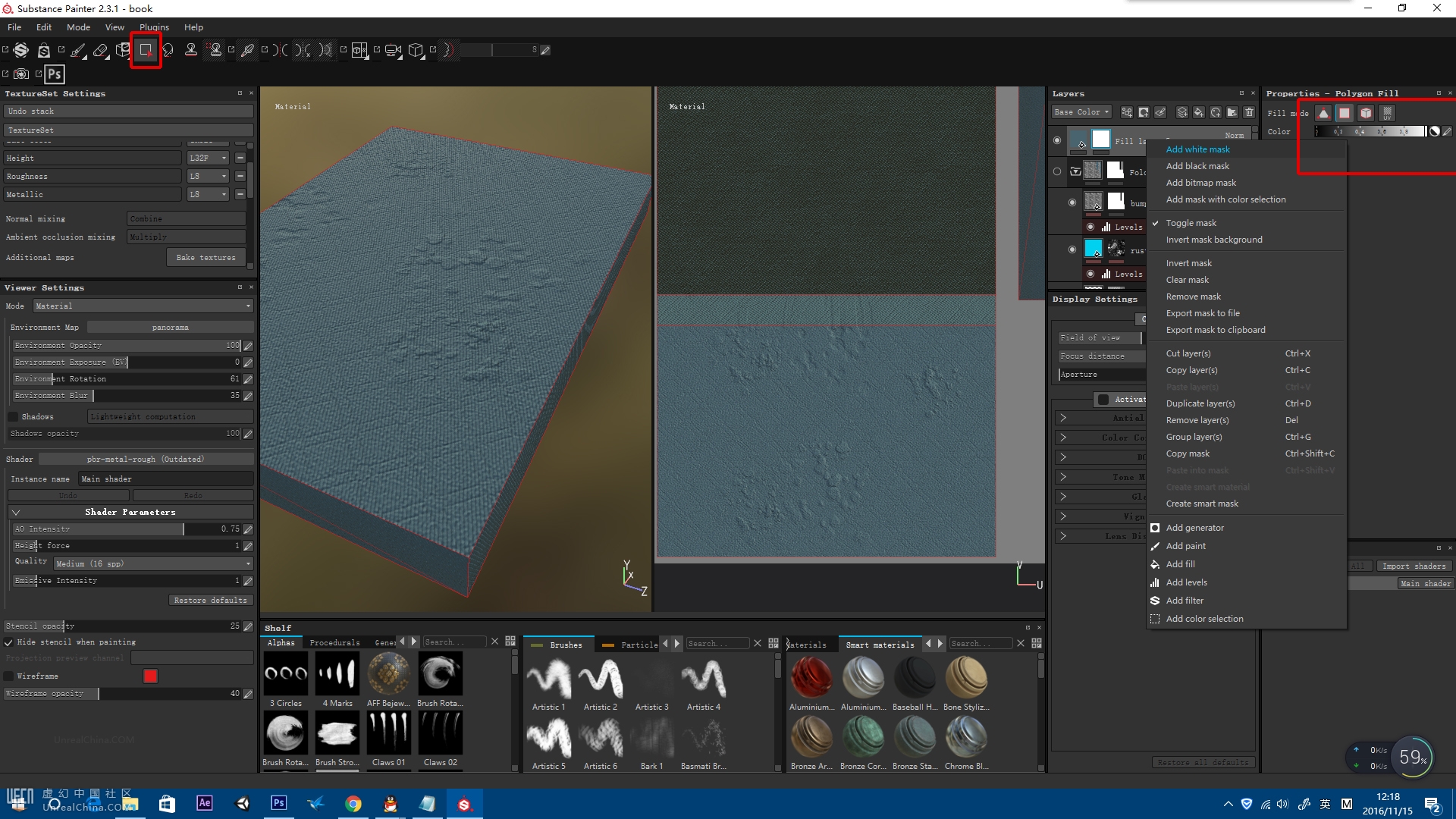The width and height of the screenshot is (1456, 819).
Task: Switch to the Smart materials shelf tab
Action: click(880, 645)
